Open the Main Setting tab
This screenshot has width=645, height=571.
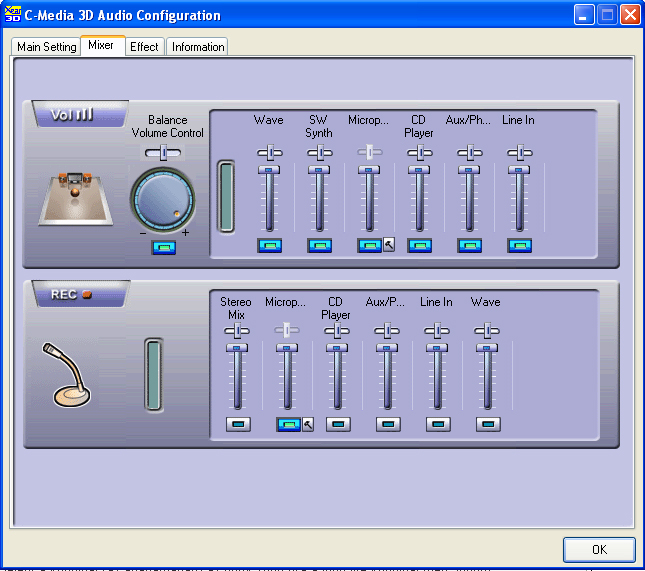pos(46,46)
